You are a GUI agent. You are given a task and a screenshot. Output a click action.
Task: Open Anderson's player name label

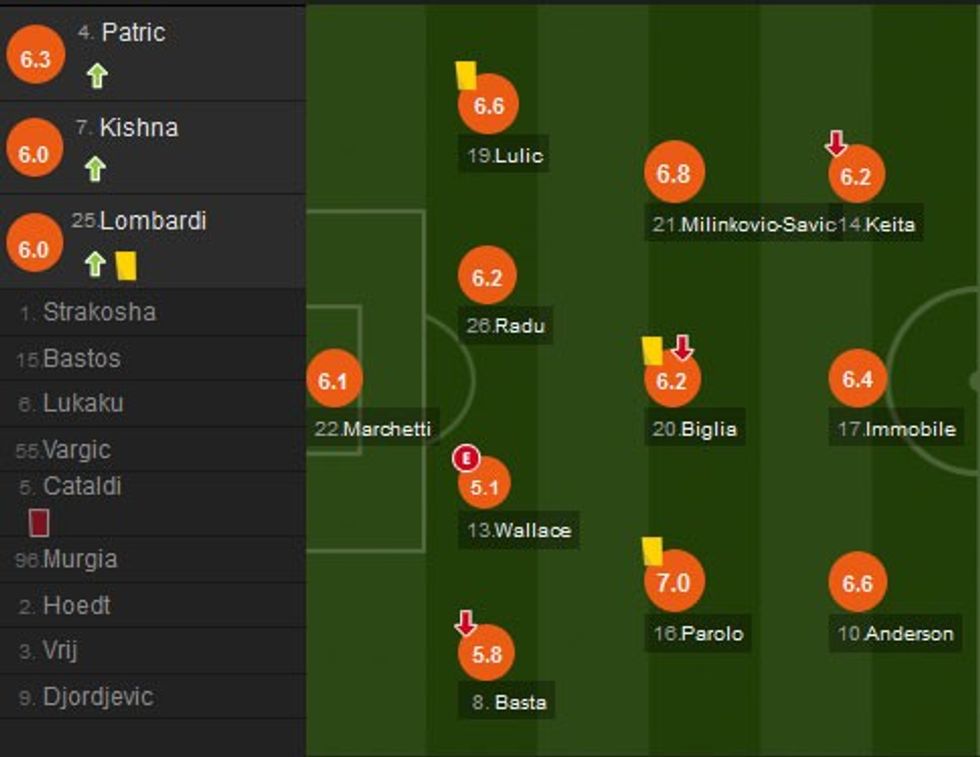point(909,634)
